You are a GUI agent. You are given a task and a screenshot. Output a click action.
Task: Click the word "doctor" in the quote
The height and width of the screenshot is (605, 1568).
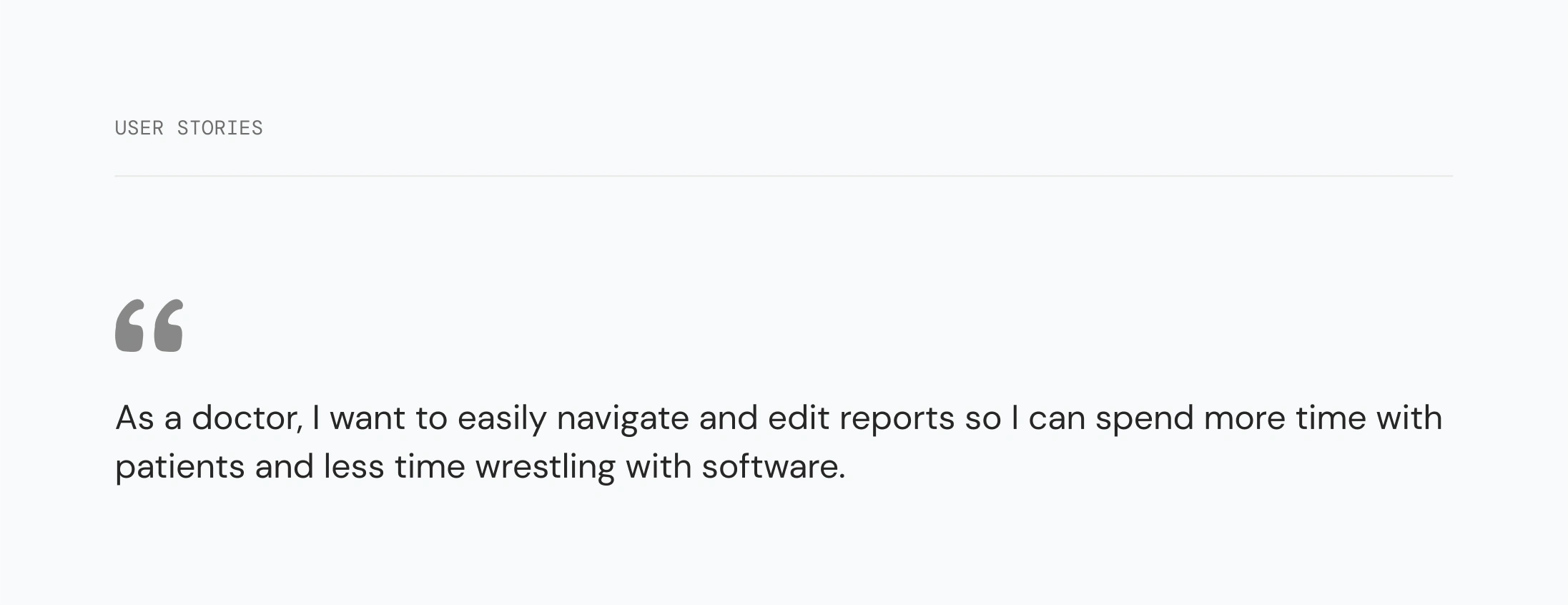(x=247, y=418)
